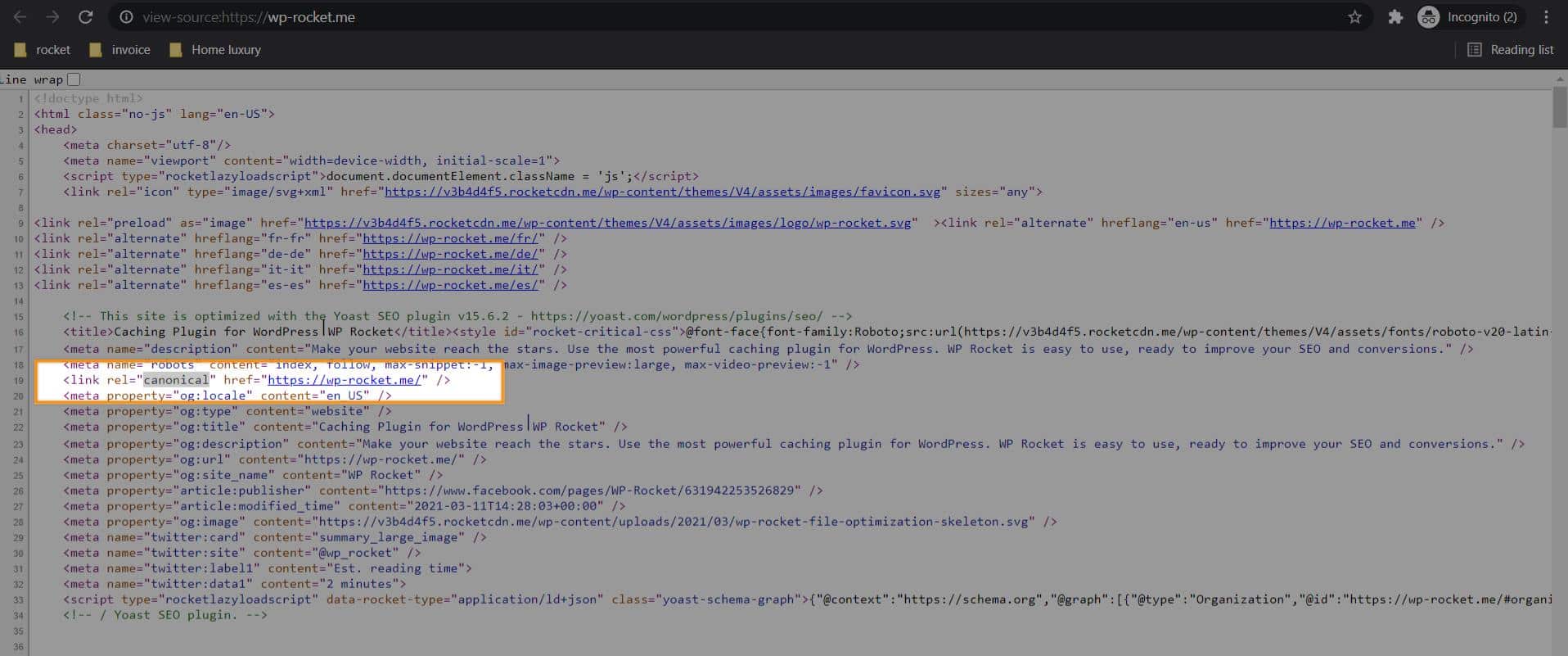Screen dimensions: 1568x656
Task: Click the og:locale meta line
Action: click(228, 396)
